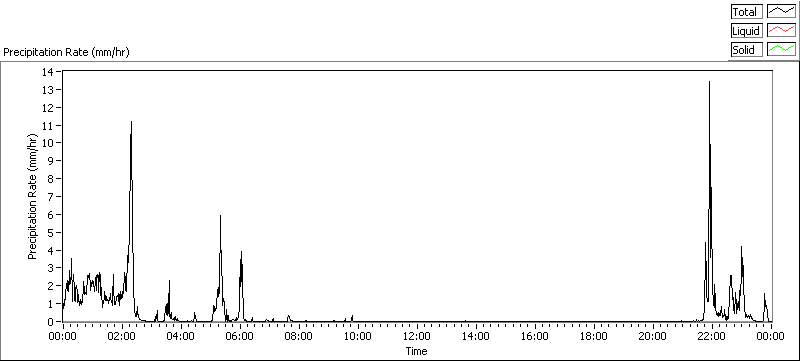800x361 pixels.
Task: Click the y-axis value 13
Action: 49,89
